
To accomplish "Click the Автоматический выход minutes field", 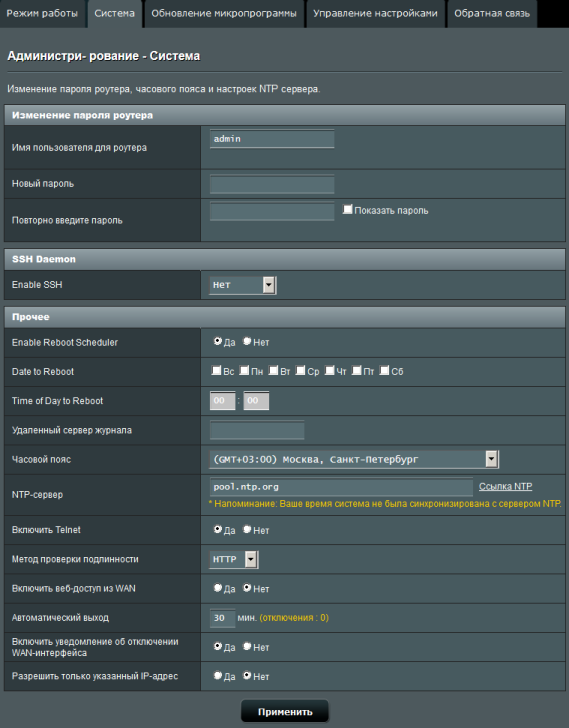I will 222,618.
